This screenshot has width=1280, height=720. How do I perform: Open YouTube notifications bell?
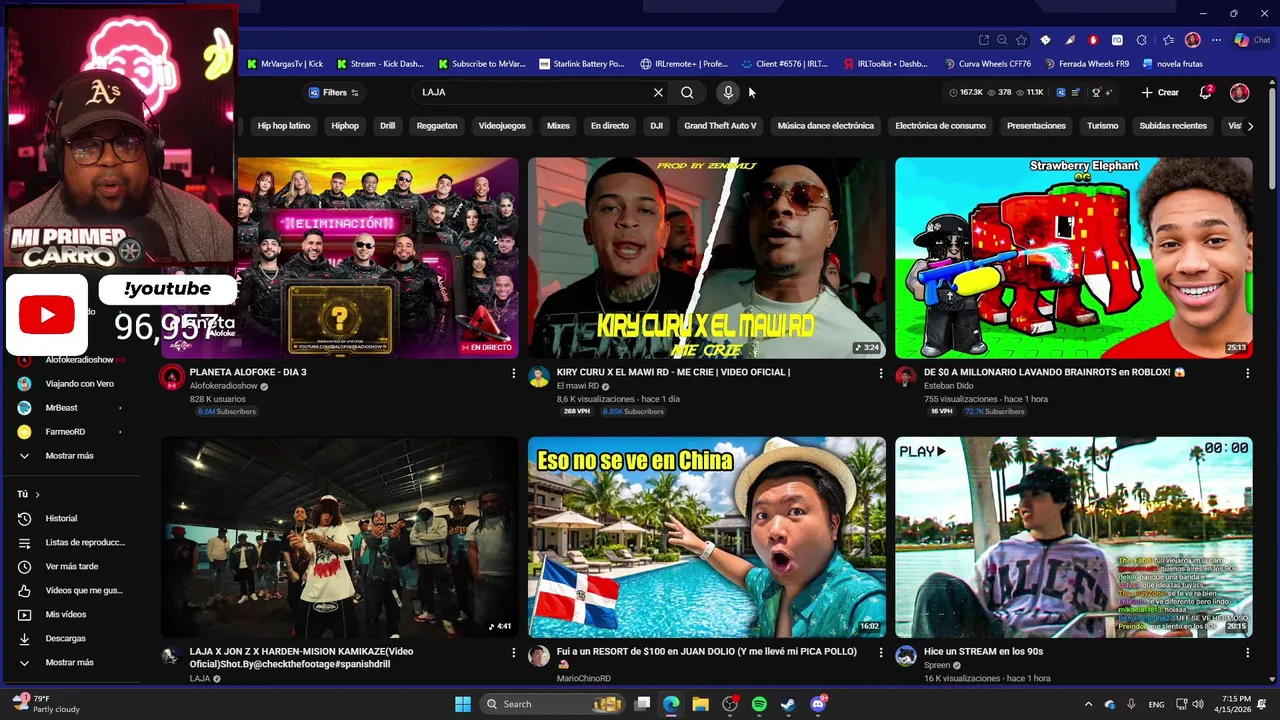click(x=1206, y=92)
